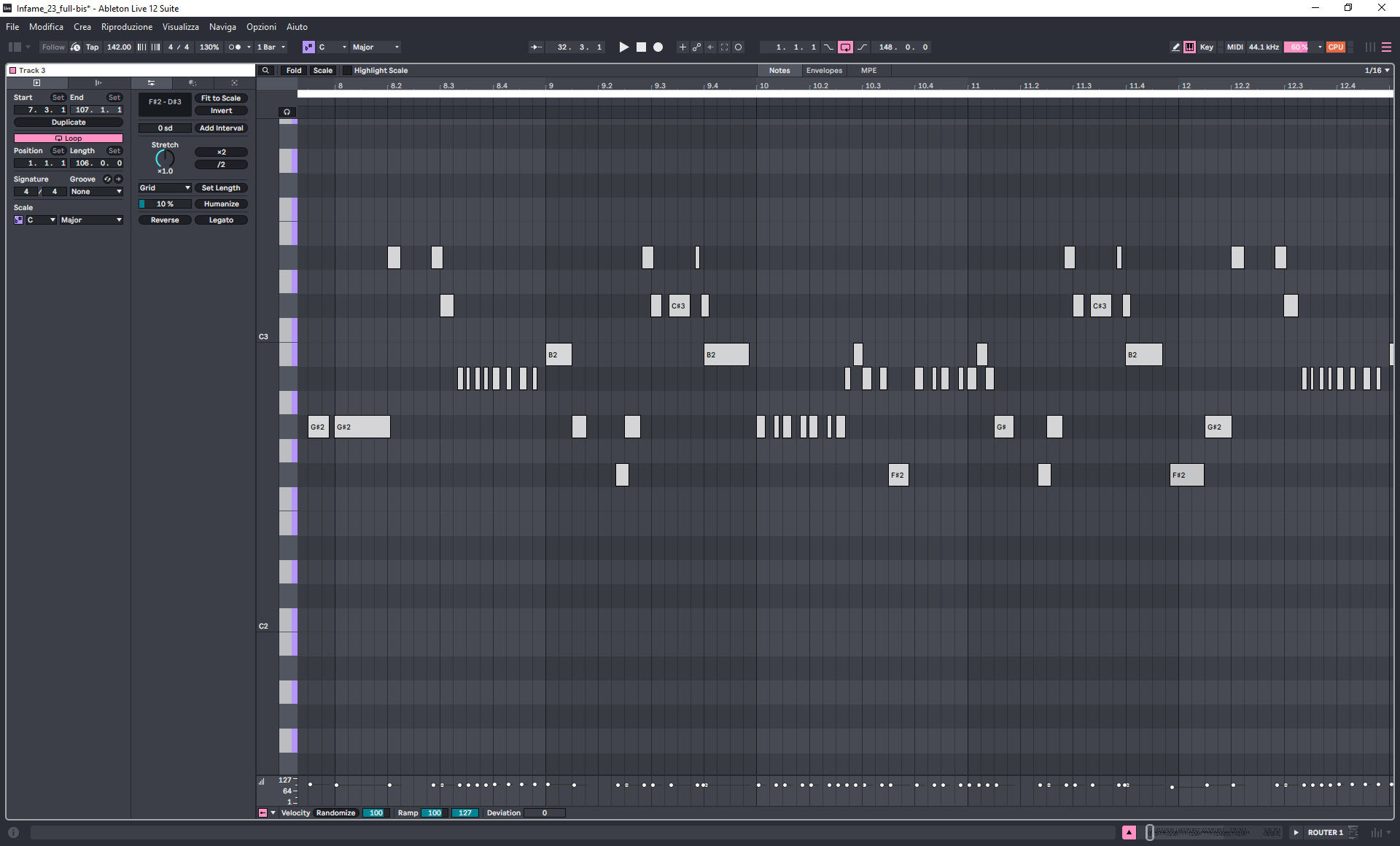This screenshot has height=846, width=1400.
Task: Open the Groove None dropdown
Action: coord(96,192)
